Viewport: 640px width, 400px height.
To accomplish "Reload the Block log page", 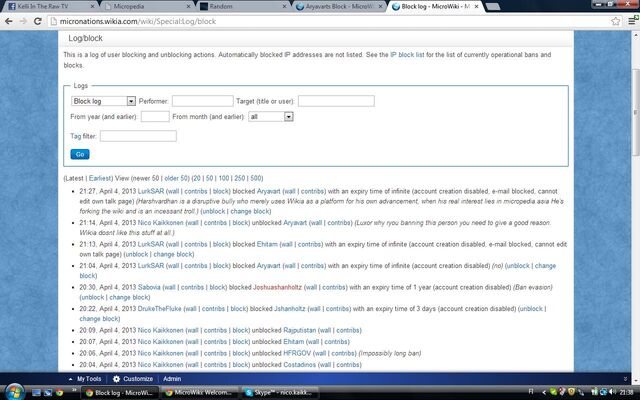I will pyautogui.click(x=38, y=21).
